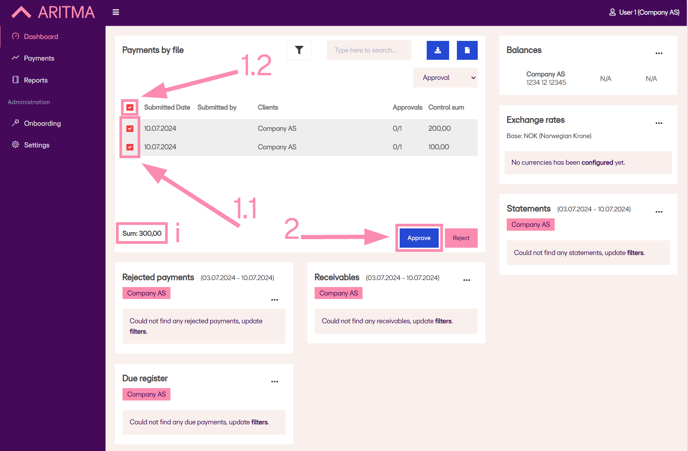
Task: Click the hamburger menu icon
Action: [x=116, y=12]
